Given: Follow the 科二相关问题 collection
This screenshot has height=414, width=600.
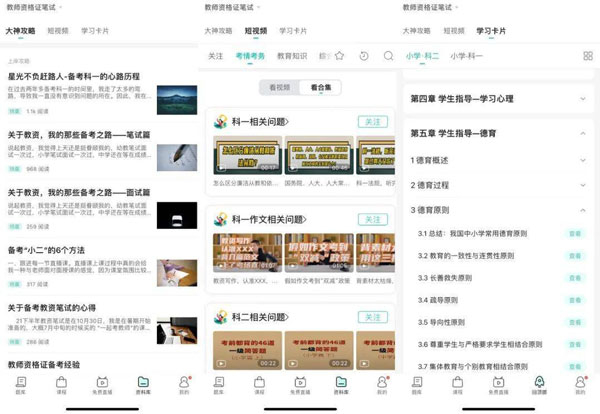Looking at the screenshot, I should click(x=373, y=317).
